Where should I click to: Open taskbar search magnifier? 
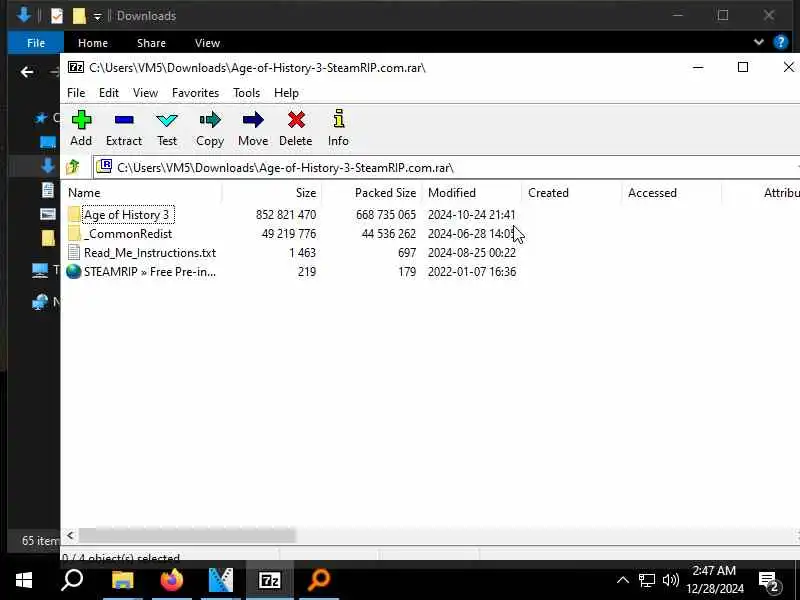coord(72,580)
